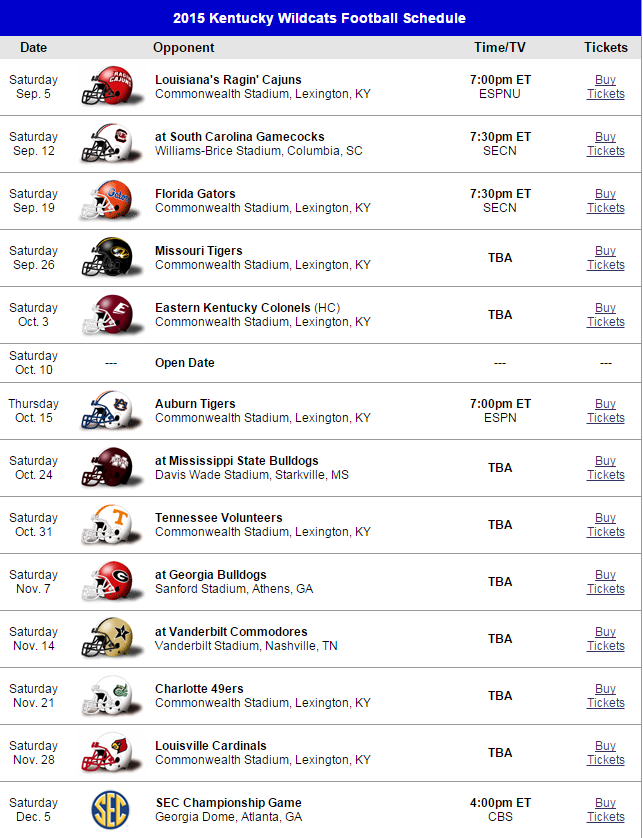
Task: Open Buy Tickets for the Florida Gators game
Action: click(x=605, y=201)
